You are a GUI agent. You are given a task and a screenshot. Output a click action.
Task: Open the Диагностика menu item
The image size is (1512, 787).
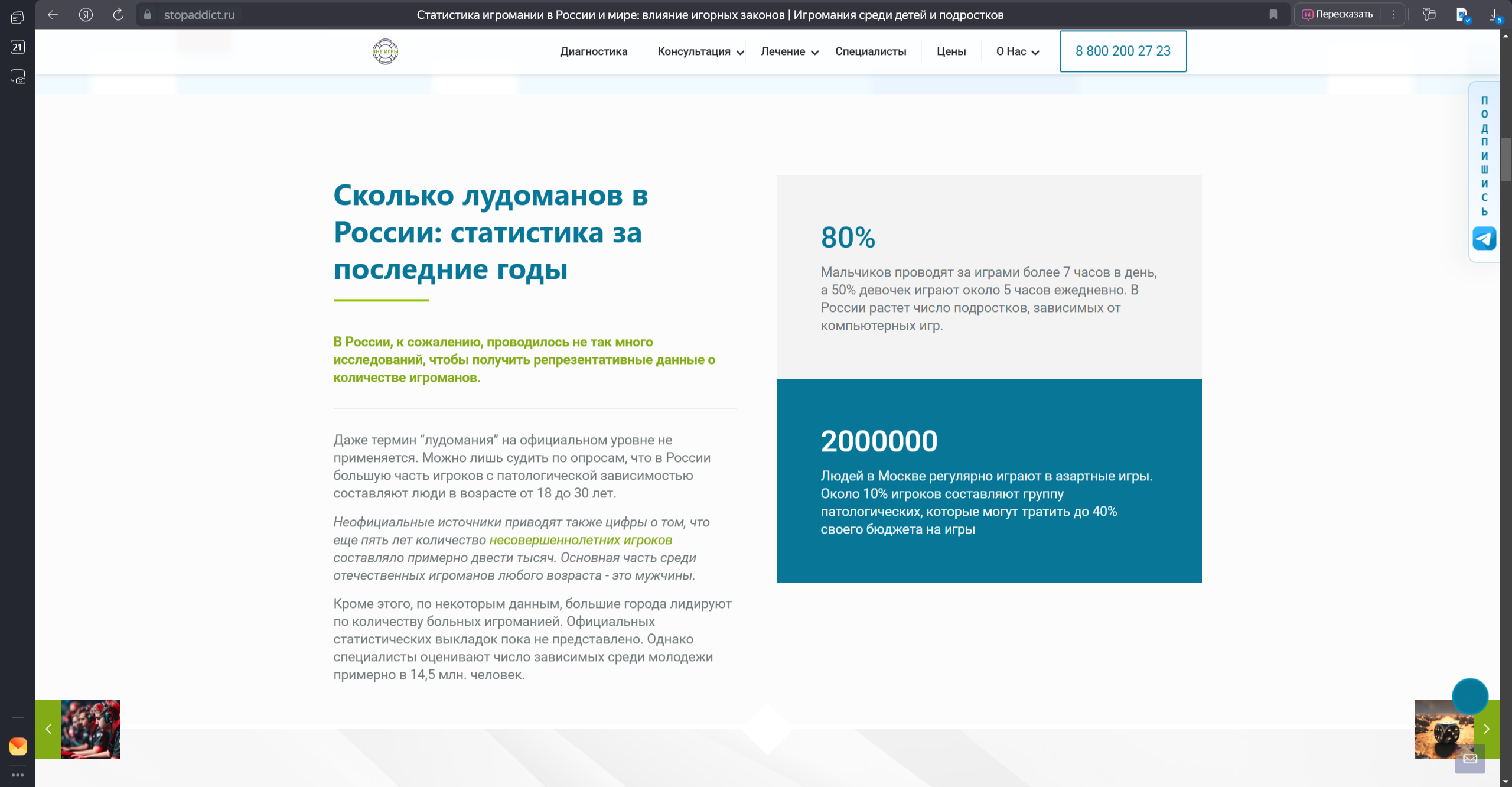(x=594, y=51)
